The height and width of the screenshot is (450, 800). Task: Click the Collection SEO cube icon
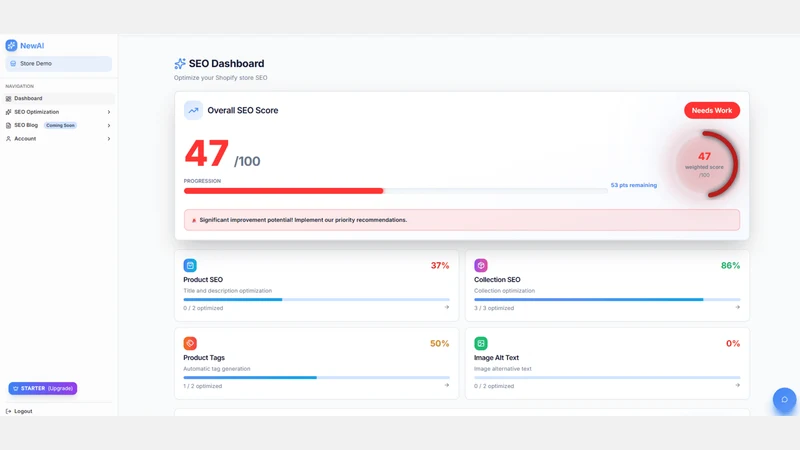pos(481,265)
